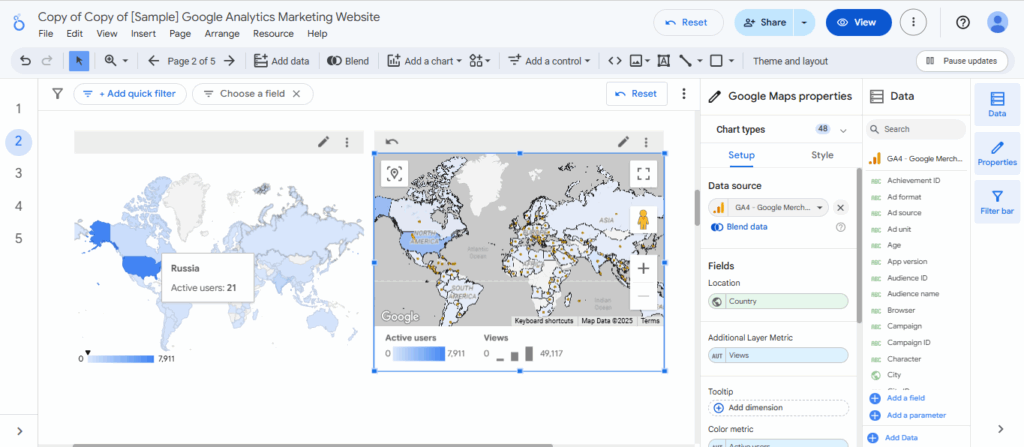Image resolution: width=1024 pixels, height=447 pixels.
Task: Click Add data in toolbar
Action: tap(281, 61)
